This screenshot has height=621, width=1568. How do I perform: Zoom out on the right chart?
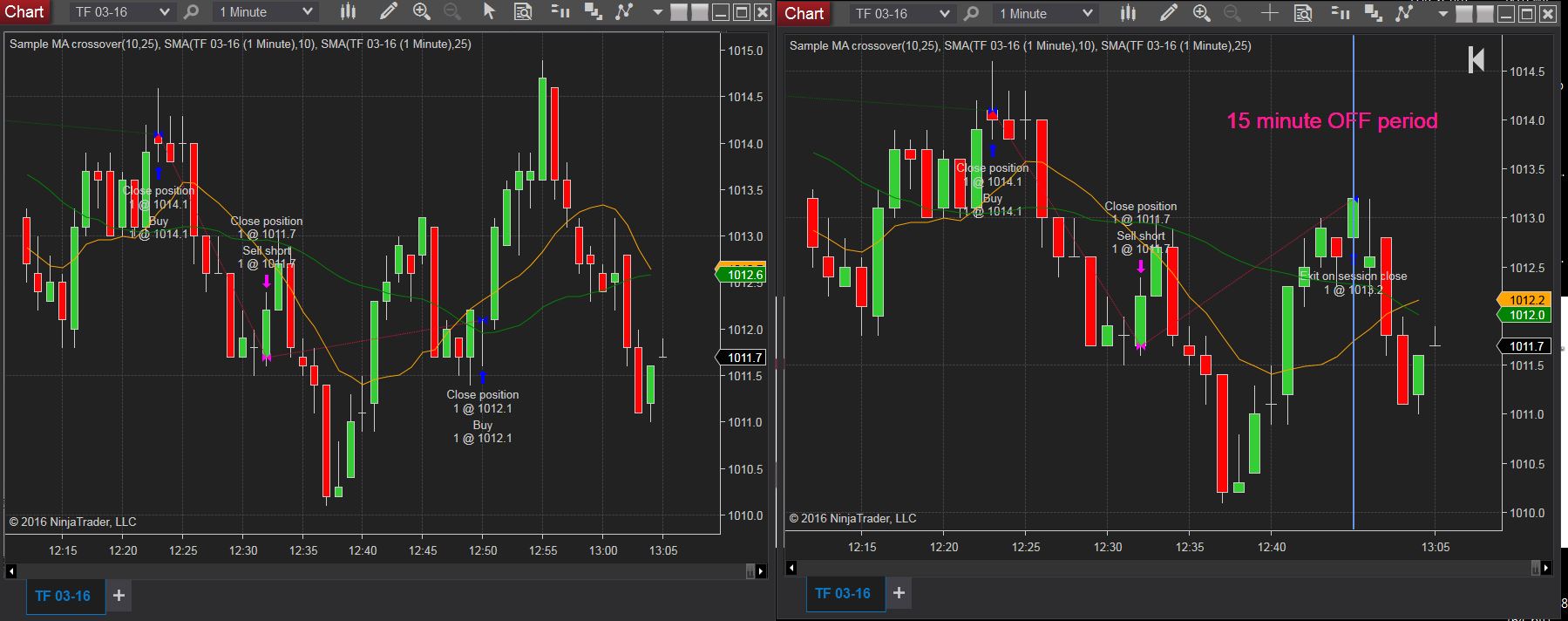point(1232,13)
